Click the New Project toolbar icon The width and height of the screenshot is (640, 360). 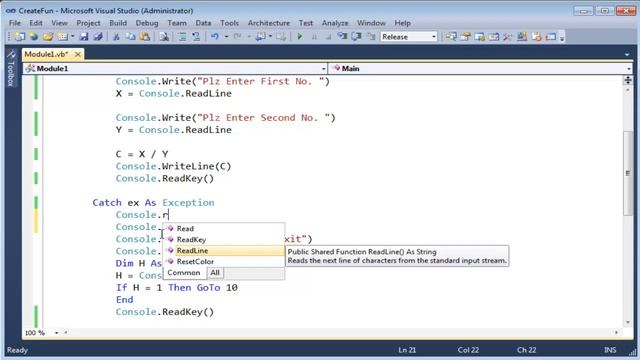point(19,37)
